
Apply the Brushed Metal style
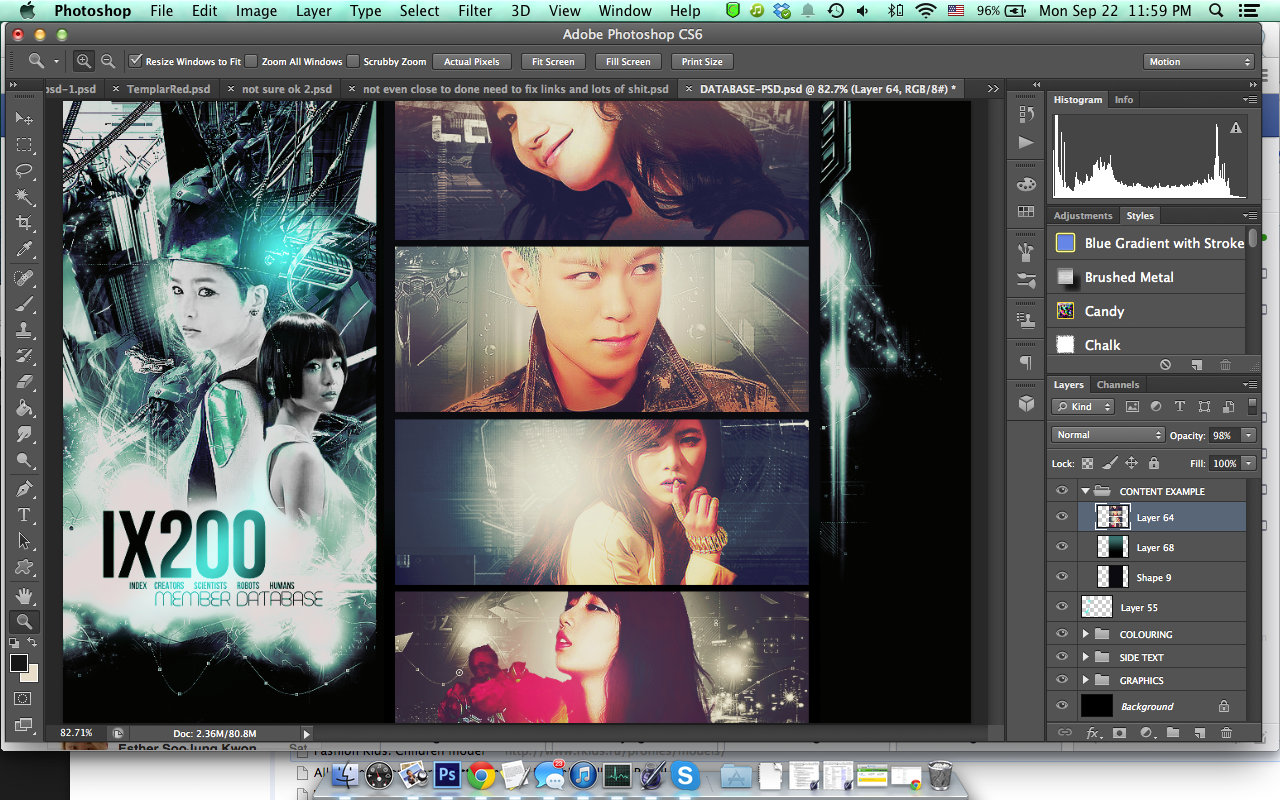point(1147,277)
